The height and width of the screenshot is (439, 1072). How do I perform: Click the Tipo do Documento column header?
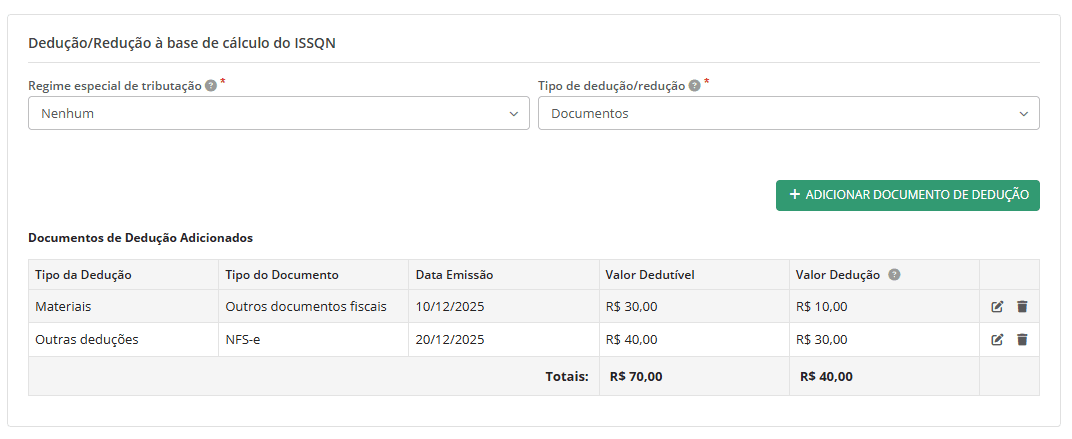pyautogui.click(x=282, y=275)
